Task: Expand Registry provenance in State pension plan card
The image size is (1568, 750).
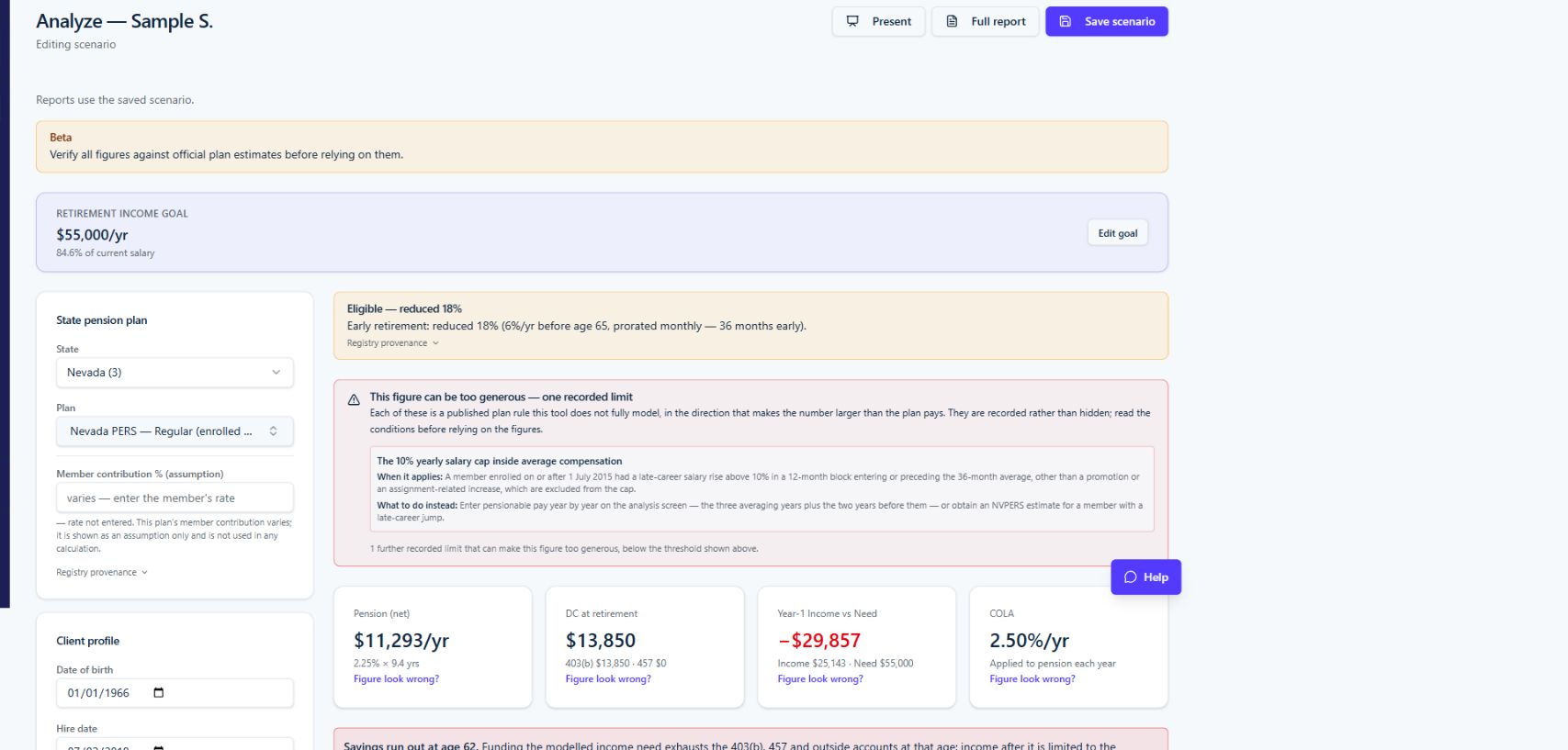Action: click(101, 572)
